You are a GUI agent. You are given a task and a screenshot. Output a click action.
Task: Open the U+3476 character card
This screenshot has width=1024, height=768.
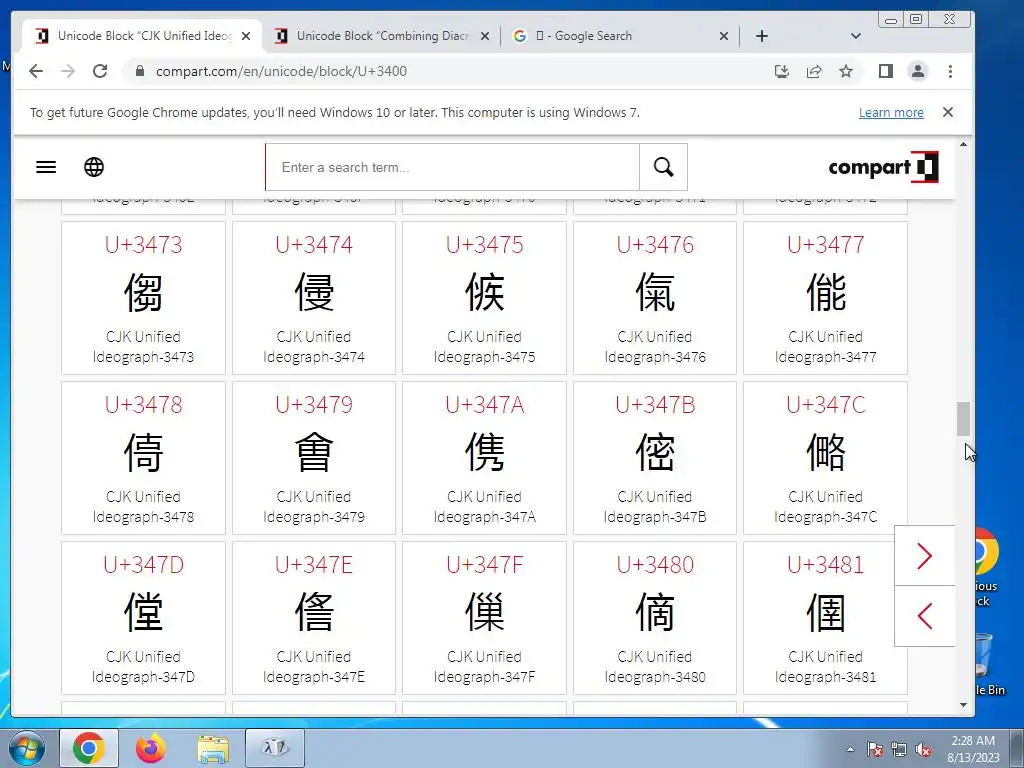(x=655, y=298)
